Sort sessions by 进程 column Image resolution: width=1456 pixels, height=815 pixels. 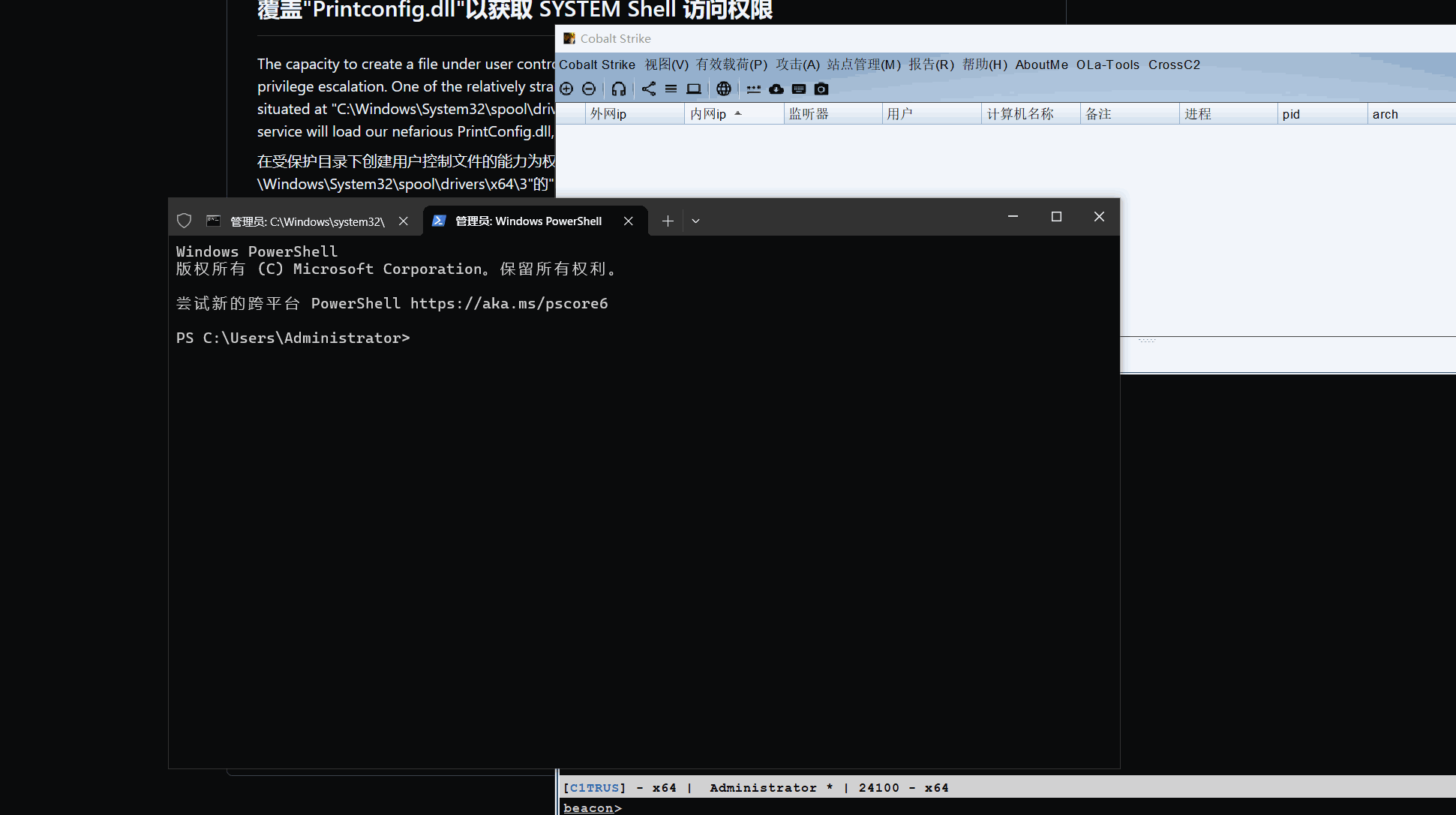click(1229, 114)
